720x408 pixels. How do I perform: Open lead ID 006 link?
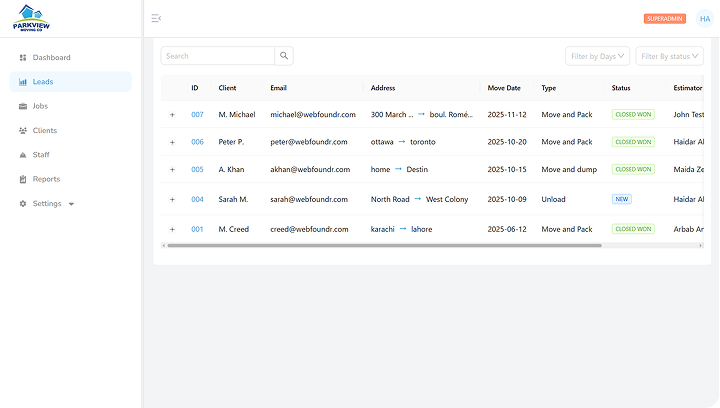pos(197,142)
